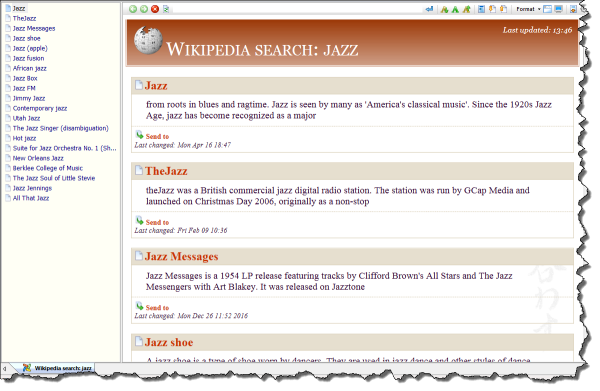Select the 'Wikipedia search: jazz' bottom tab

(58, 368)
